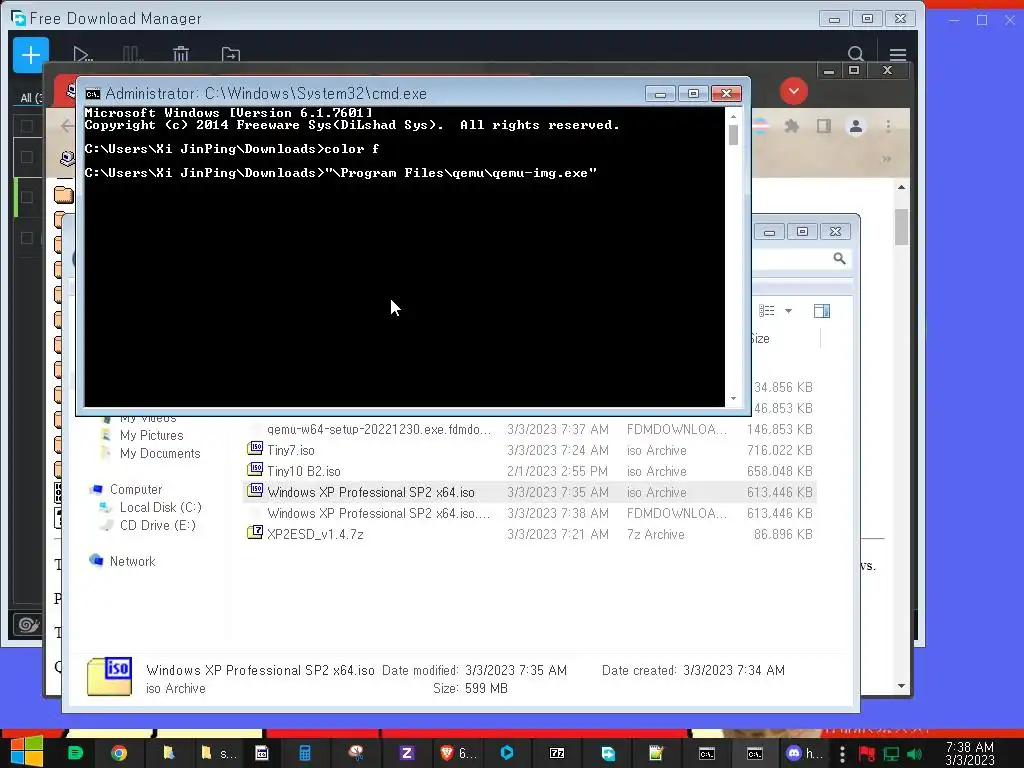This screenshot has width=1024, height=768.
Task: Change Explorer view using view icon
Action: pos(767,311)
